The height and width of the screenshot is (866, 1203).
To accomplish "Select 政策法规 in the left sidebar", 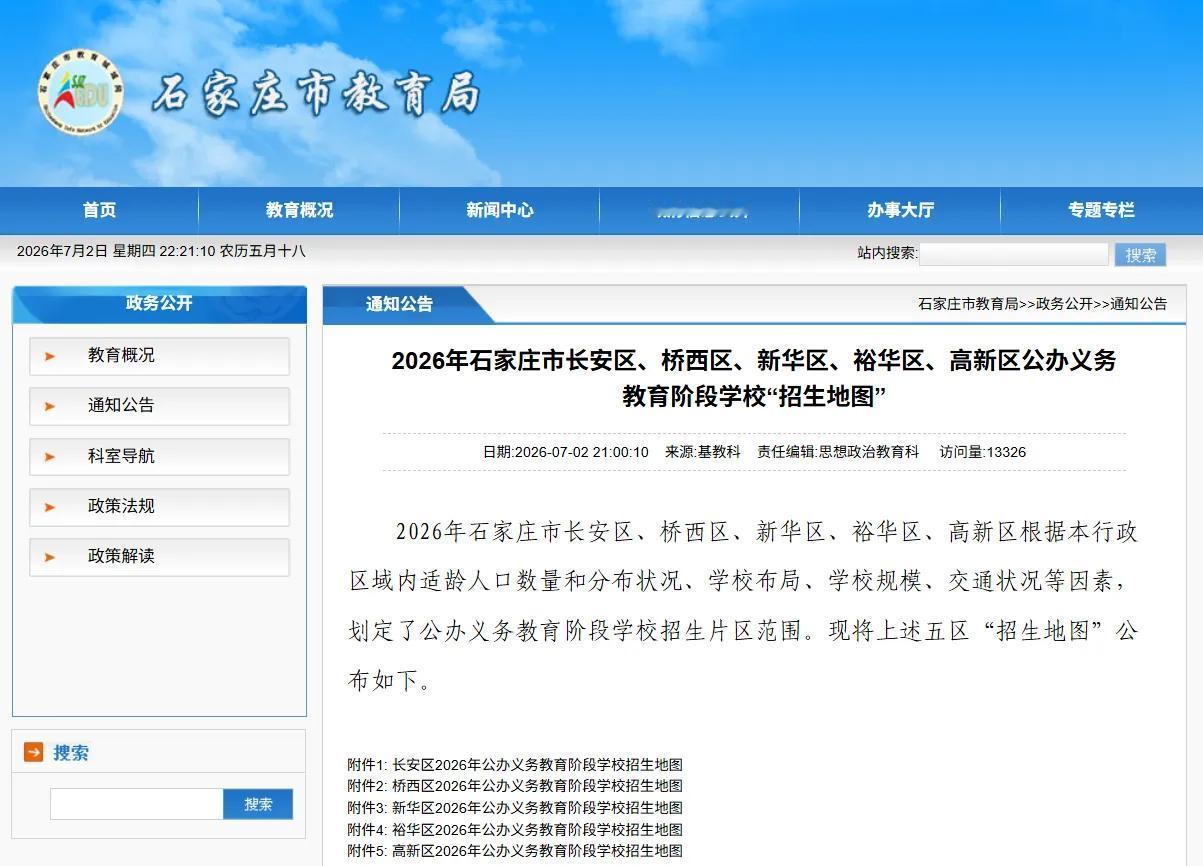I will [x=160, y=507].
